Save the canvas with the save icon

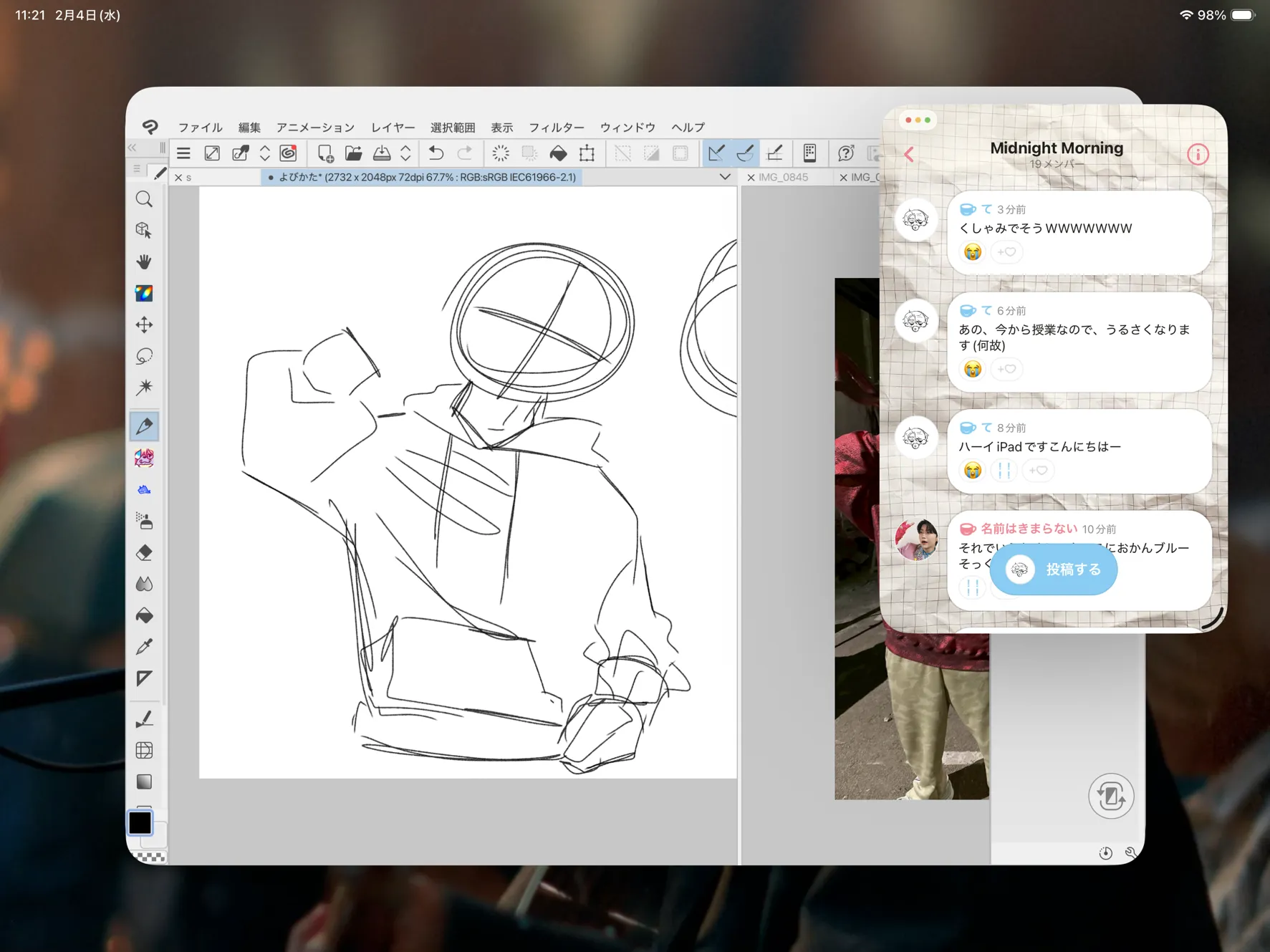[382, 153]
